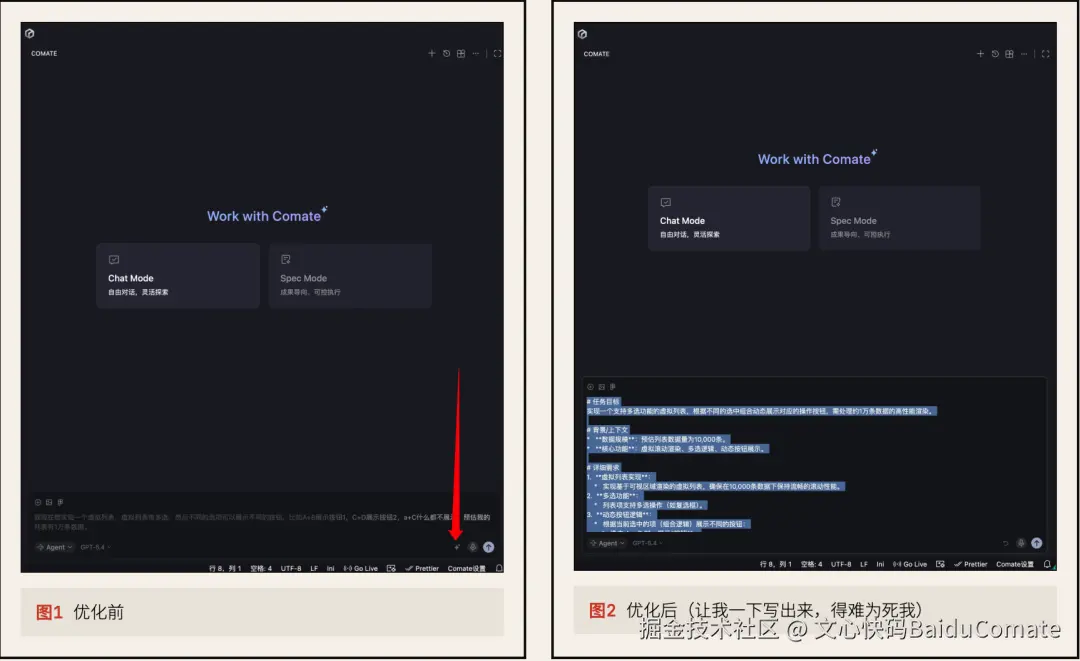
Task: Click the image attach icon above Figure 2 input
Action: (x=601, y=387)
